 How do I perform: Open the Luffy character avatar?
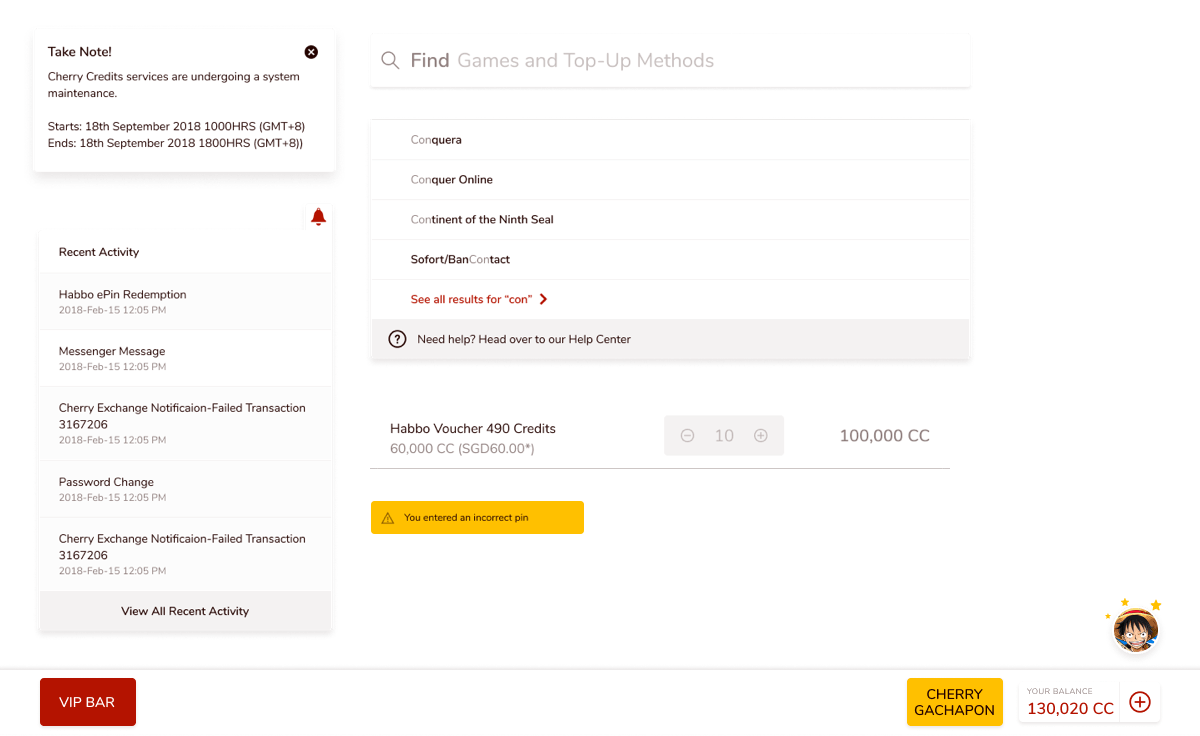(x=1135, y=631)
